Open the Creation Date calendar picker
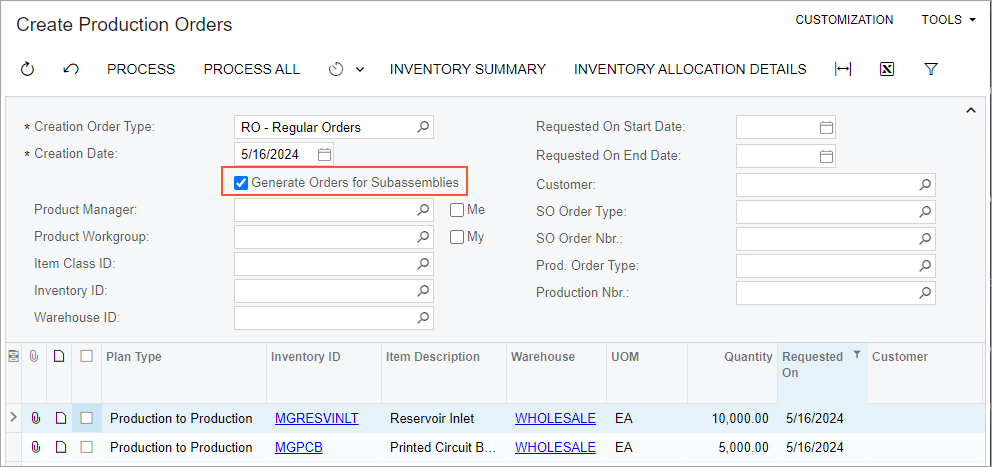 [324, 154]
